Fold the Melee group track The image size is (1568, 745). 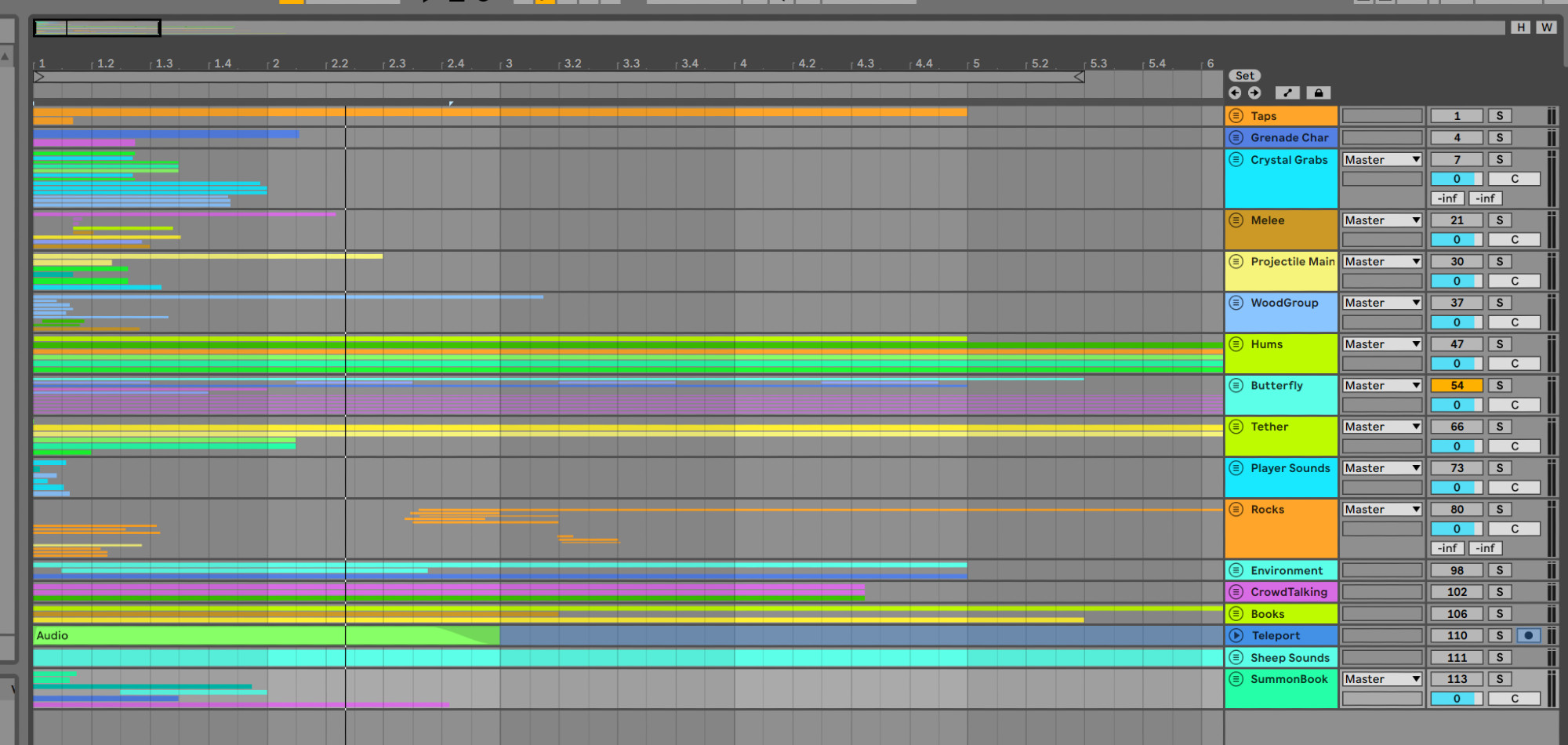point(1236,220)
